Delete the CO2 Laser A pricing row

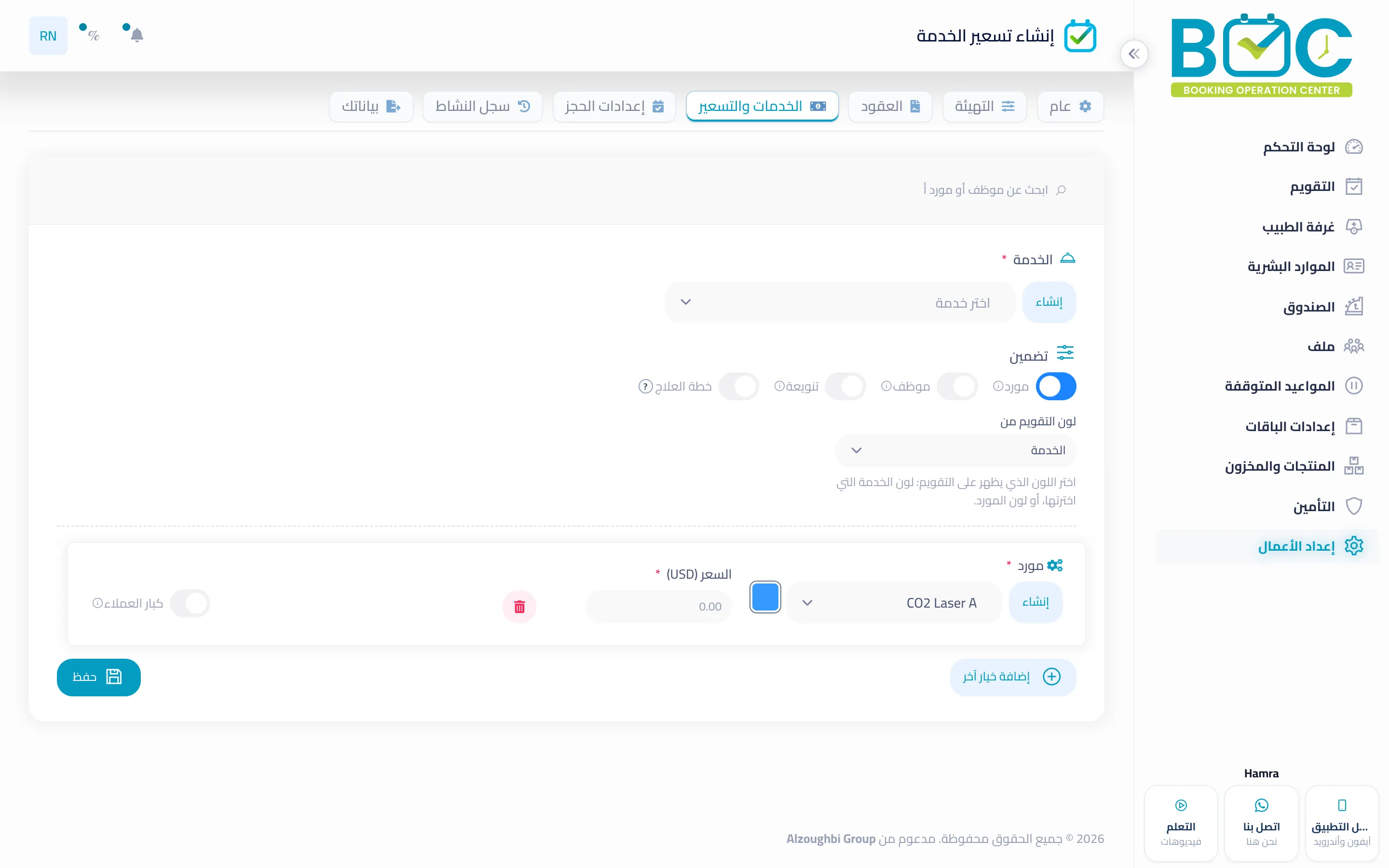pos(519,607)
